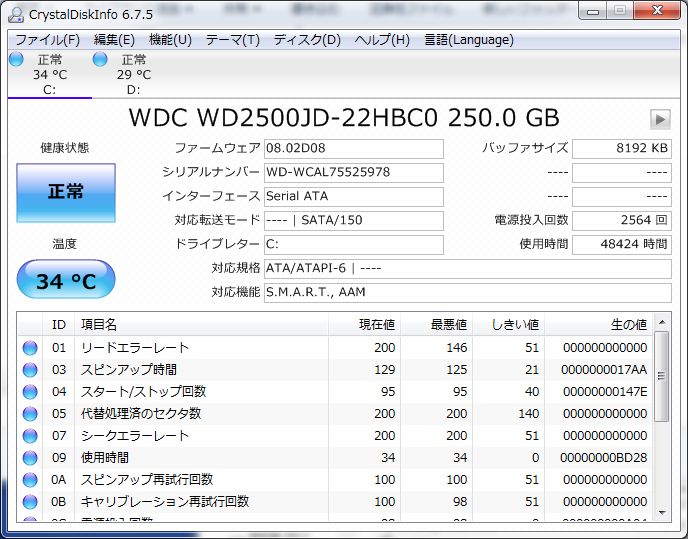Open the 機能(U) menu

pyautogui.click(x=170, y=40)
